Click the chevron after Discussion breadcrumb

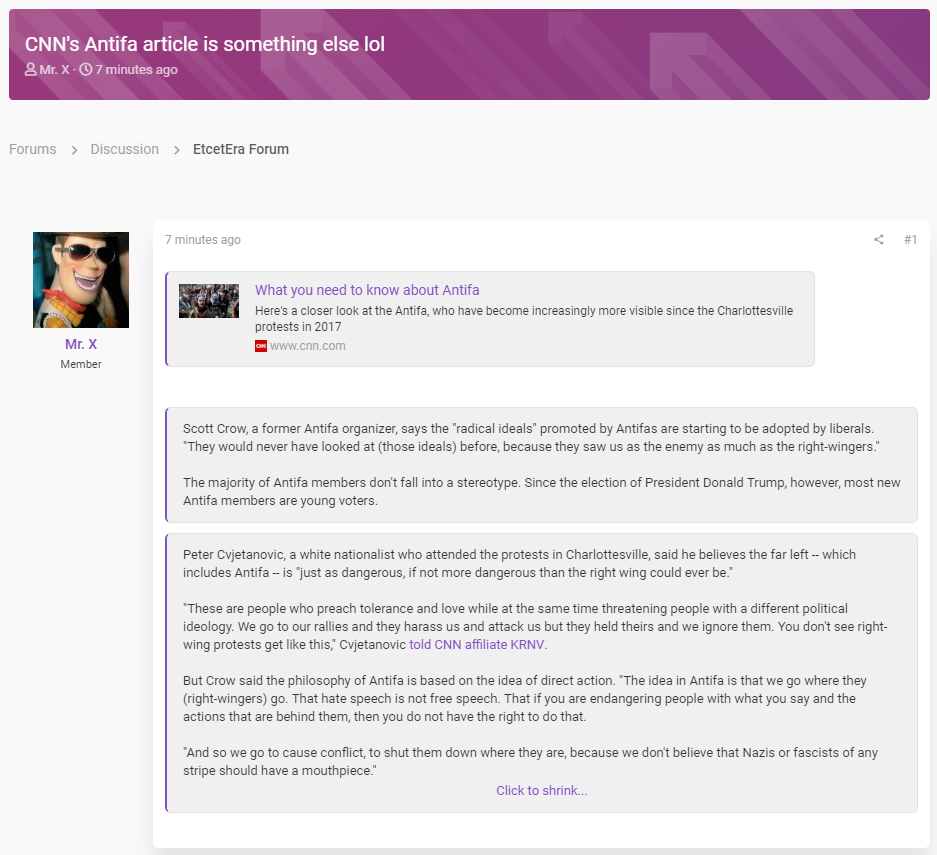click(176, 150)
